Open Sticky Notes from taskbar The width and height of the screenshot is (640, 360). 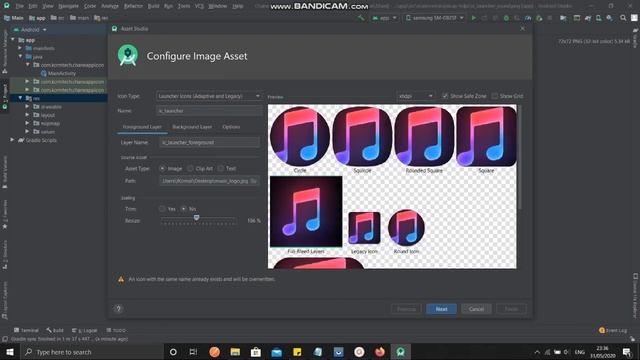297,352
